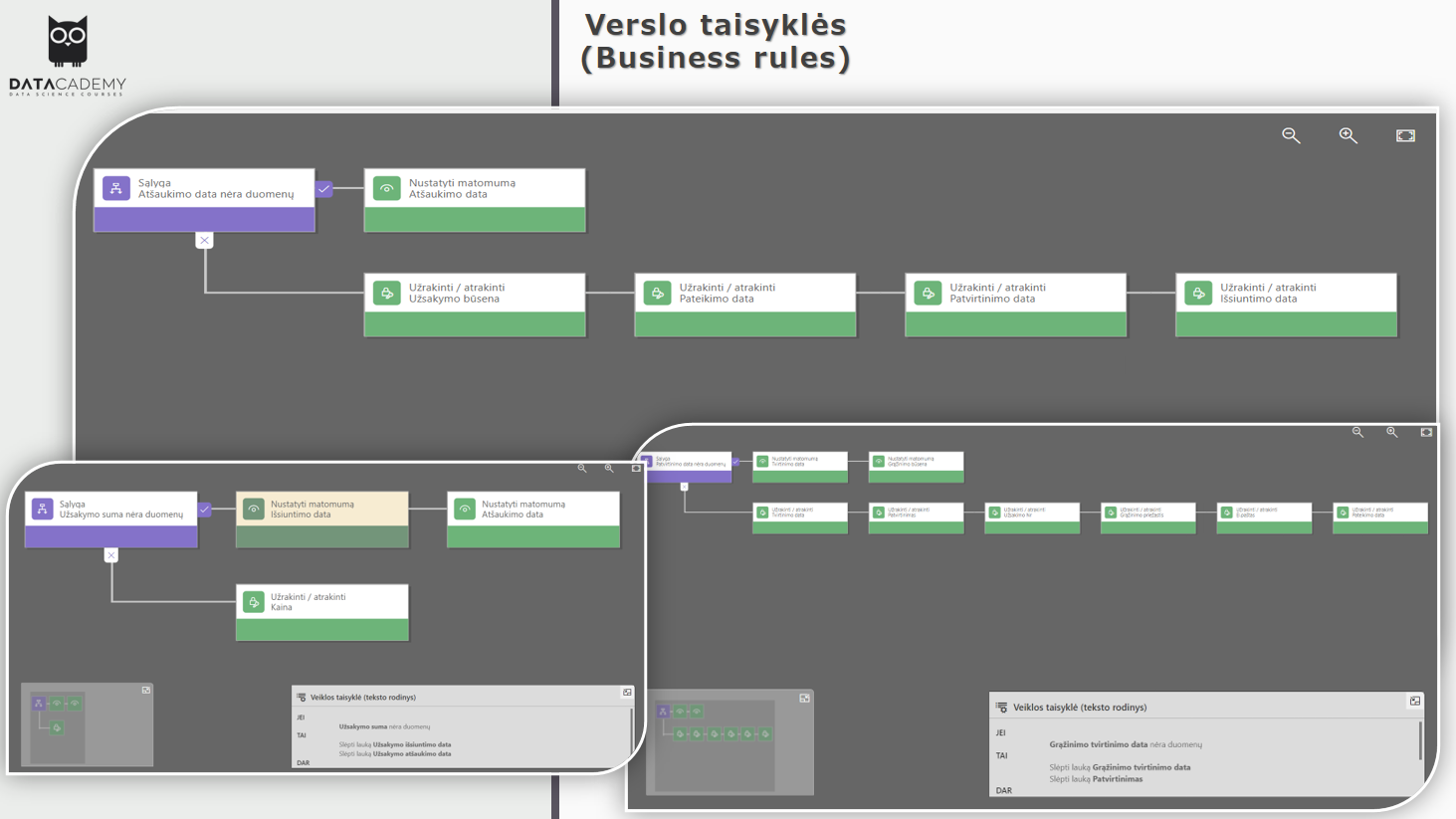Collapse the minimap in the Užsakymo suma panel
This screenshot has height=819, width=1456.
[x=146, y=690]
